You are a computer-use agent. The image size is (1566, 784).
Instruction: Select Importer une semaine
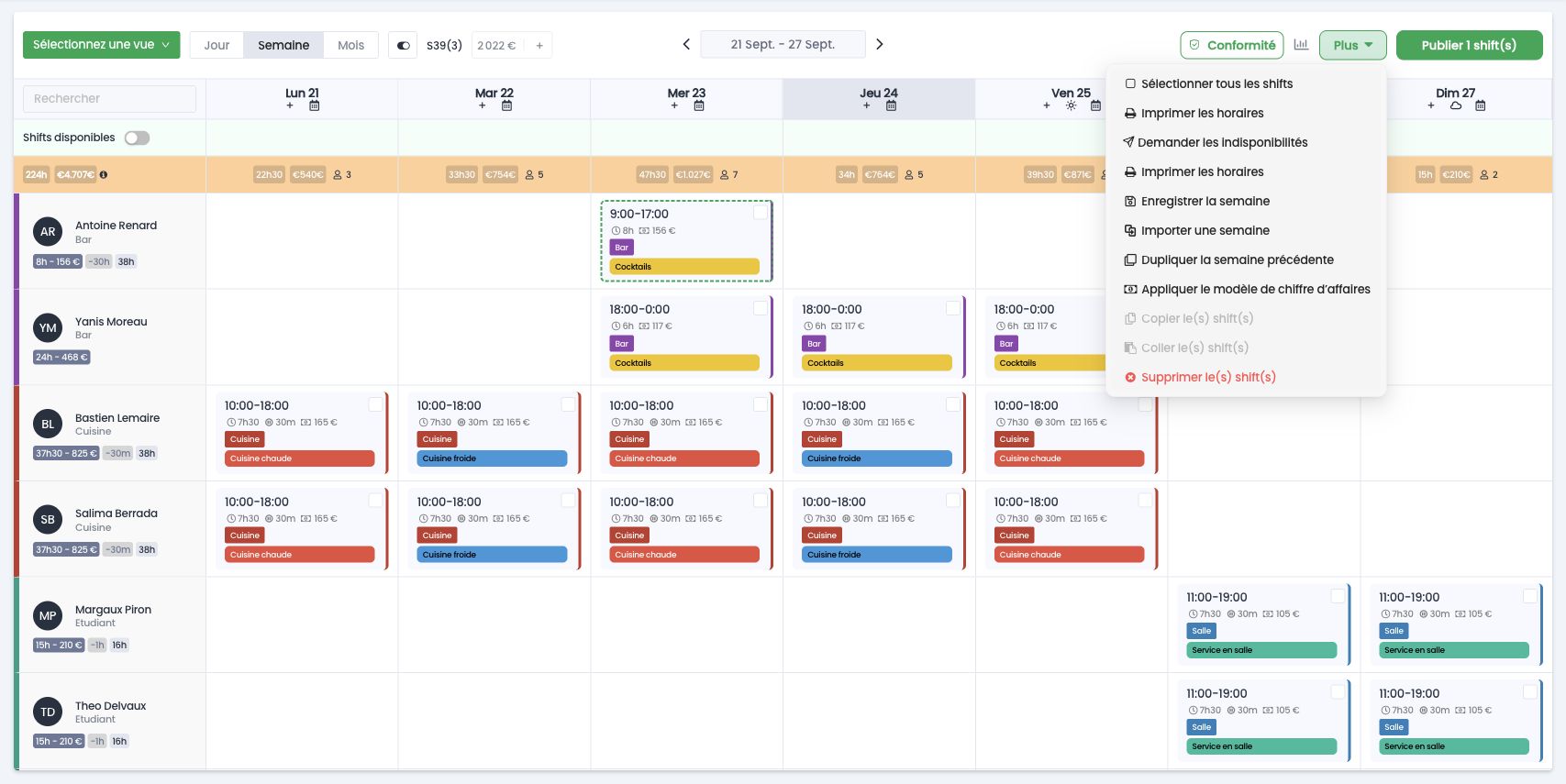pyautogui.click(x=1197, y=230)
